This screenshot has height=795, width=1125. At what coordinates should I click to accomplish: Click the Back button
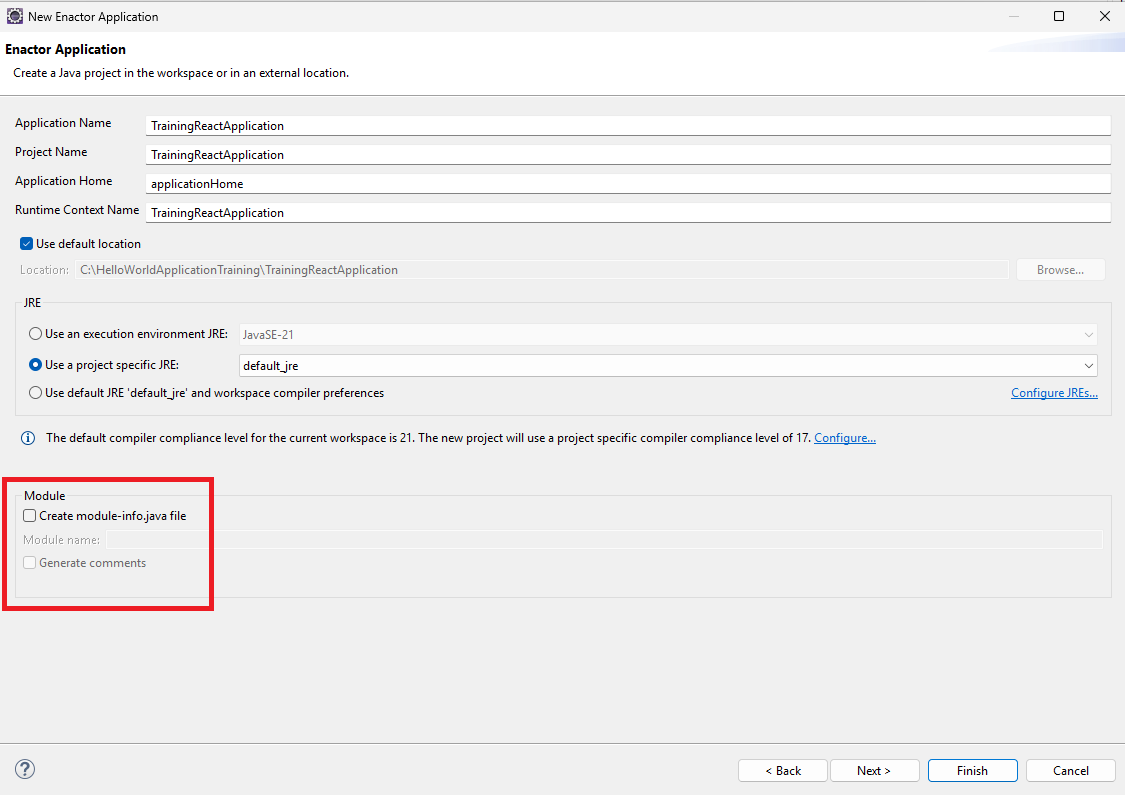point(783,771)
